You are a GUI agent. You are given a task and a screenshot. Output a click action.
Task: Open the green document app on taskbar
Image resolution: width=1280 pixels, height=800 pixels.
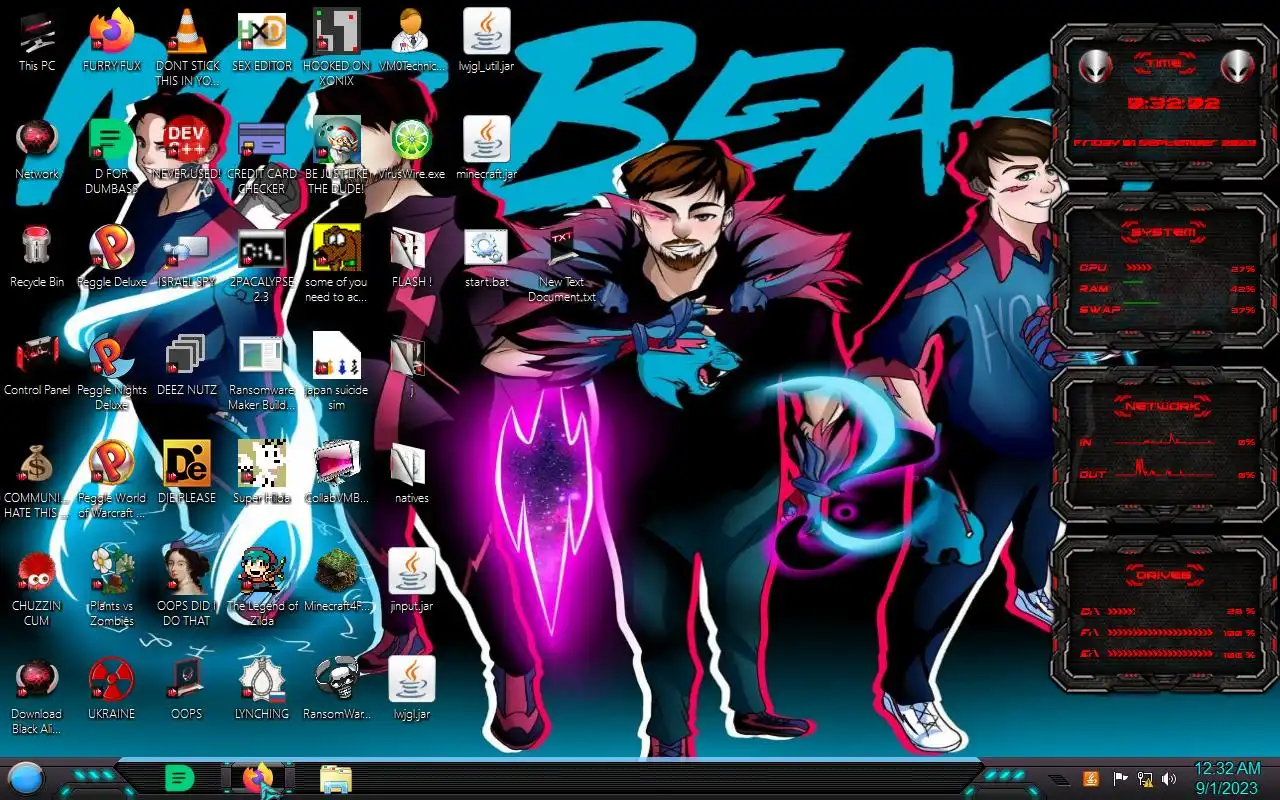pyautogui.click(x=179, y=778)
